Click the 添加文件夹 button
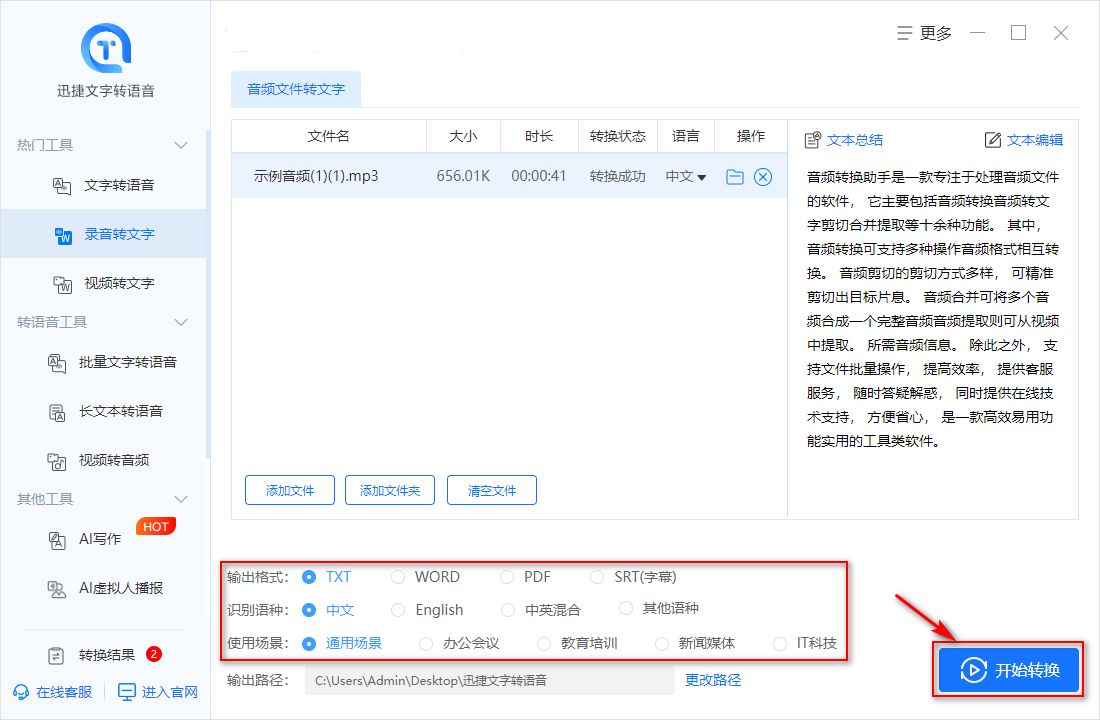The width and height of the screenshot is (1100, 720). pyautogui.click(x=390, y=491)
